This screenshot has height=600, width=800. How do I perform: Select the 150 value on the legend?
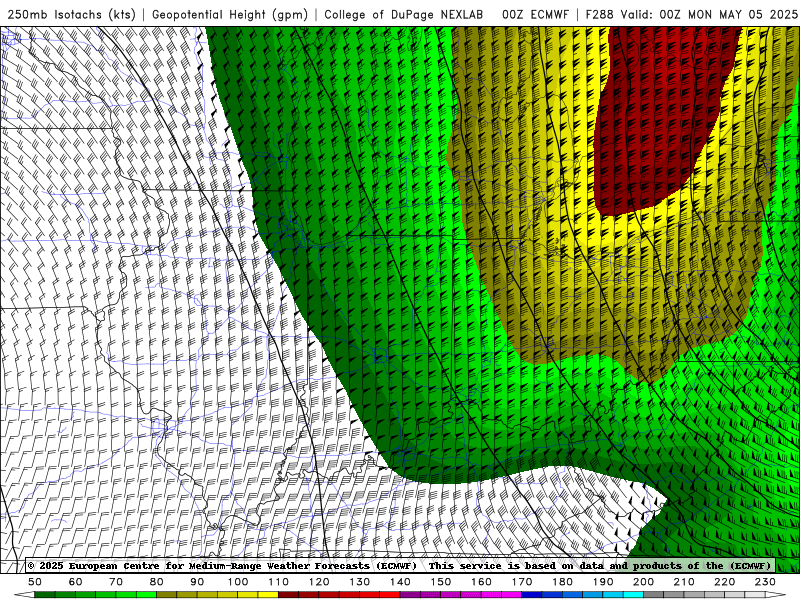coord(441,582)
